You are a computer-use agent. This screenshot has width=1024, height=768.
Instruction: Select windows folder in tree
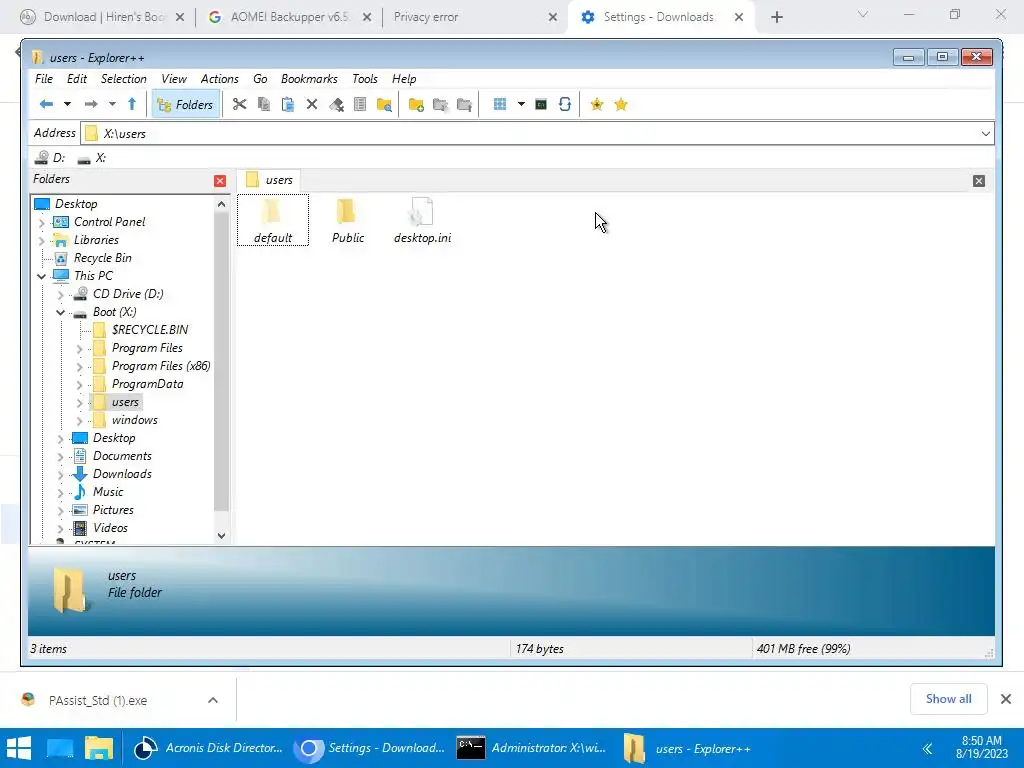tap(135, 420)
